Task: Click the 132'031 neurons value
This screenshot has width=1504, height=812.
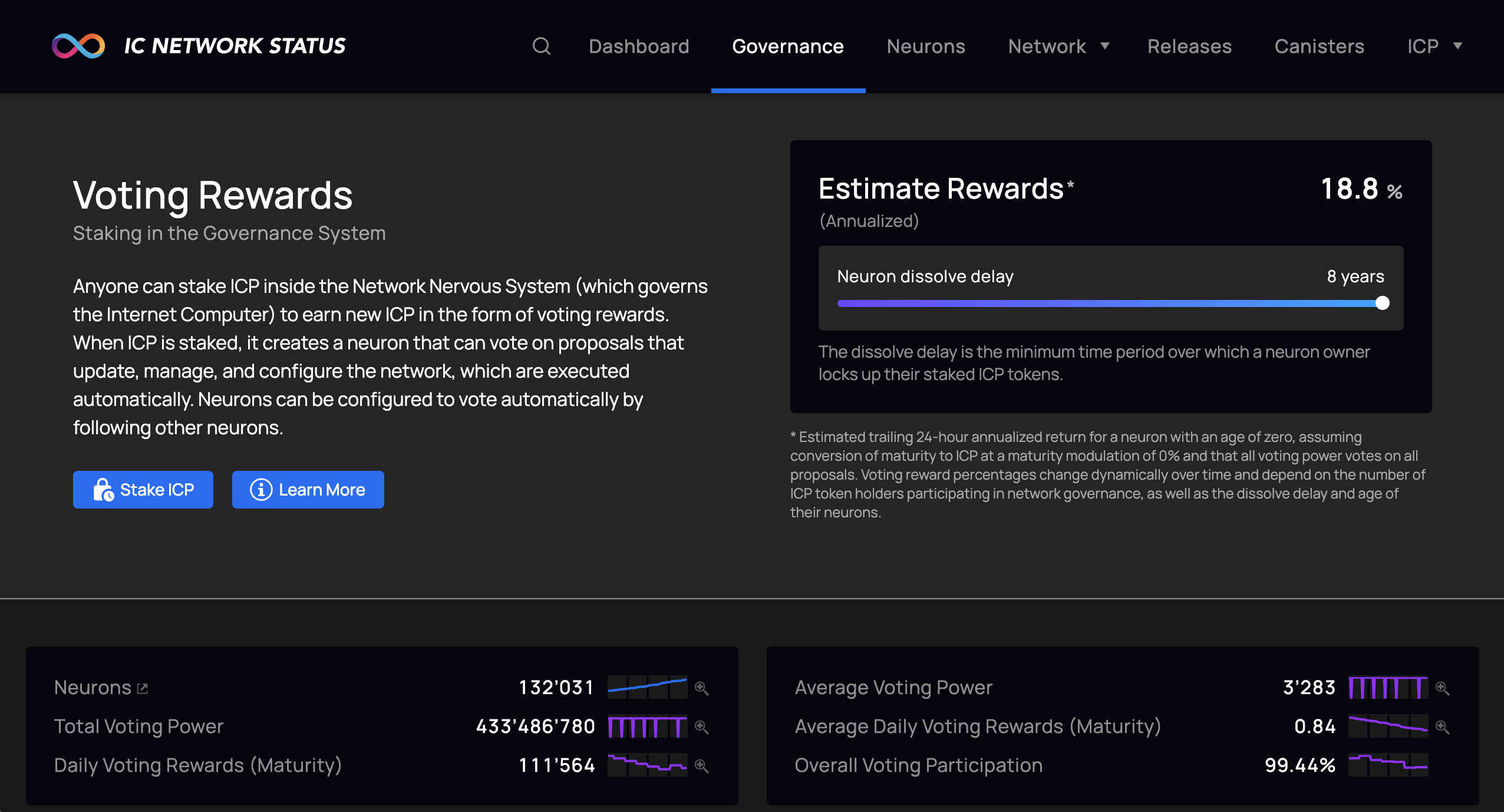Action: (556, 688)
